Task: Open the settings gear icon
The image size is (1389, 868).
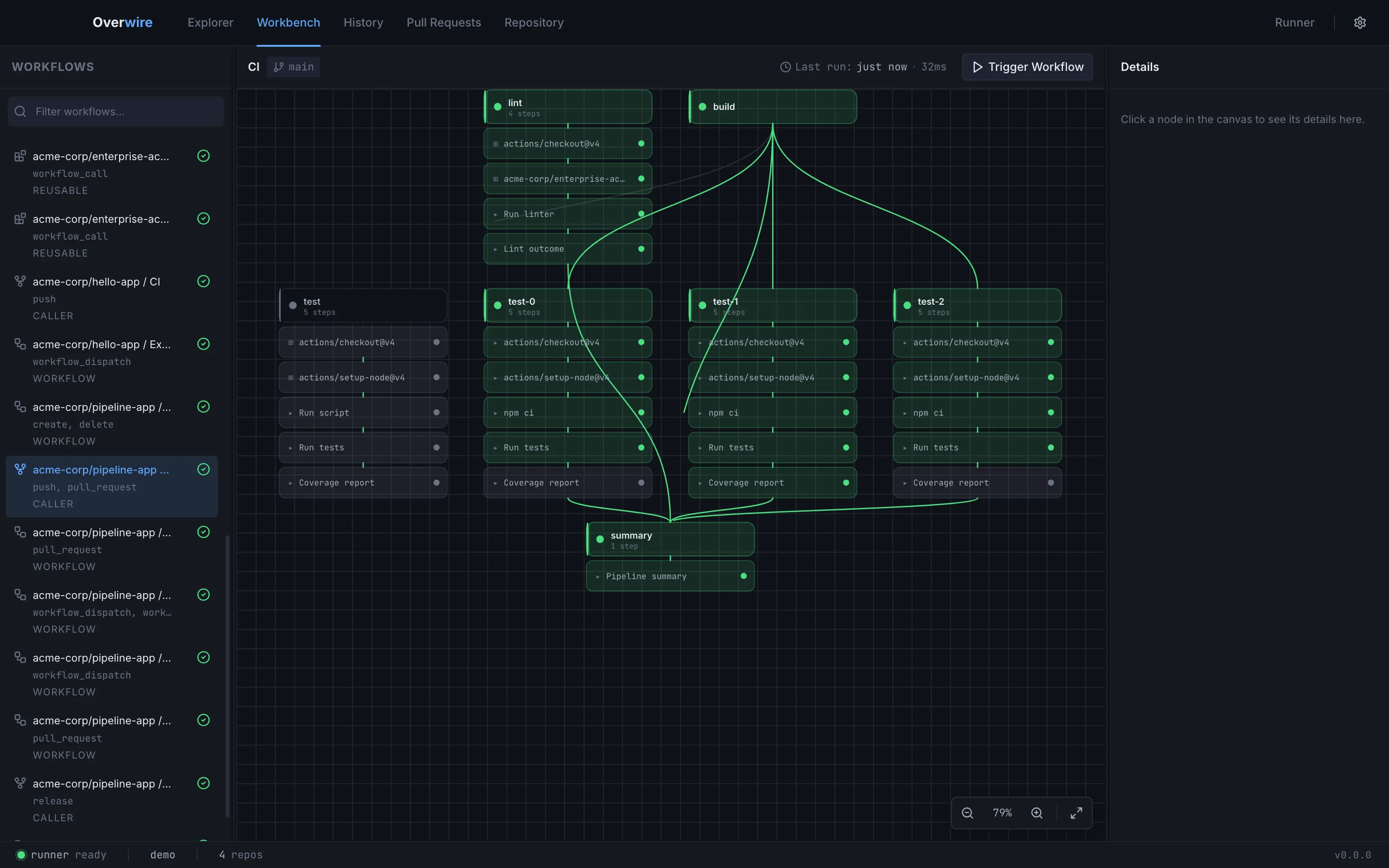Action: (1360, 22)
